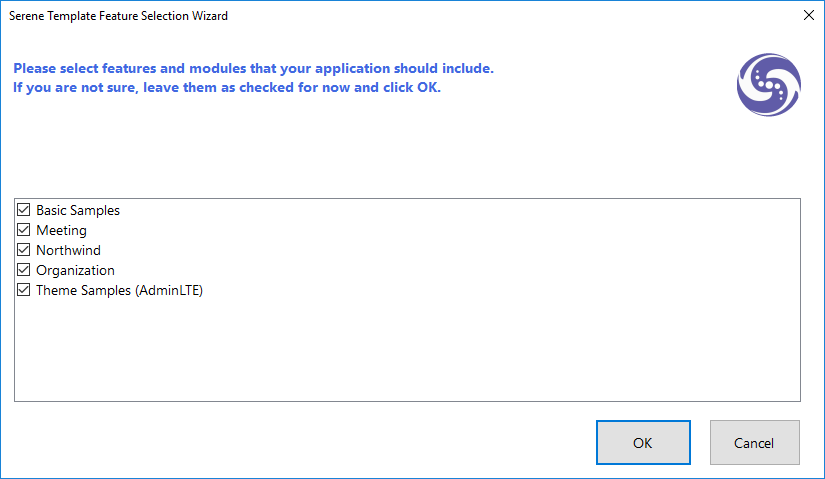Select the Theme Samples (AdminLTE) label

[119, 291]
